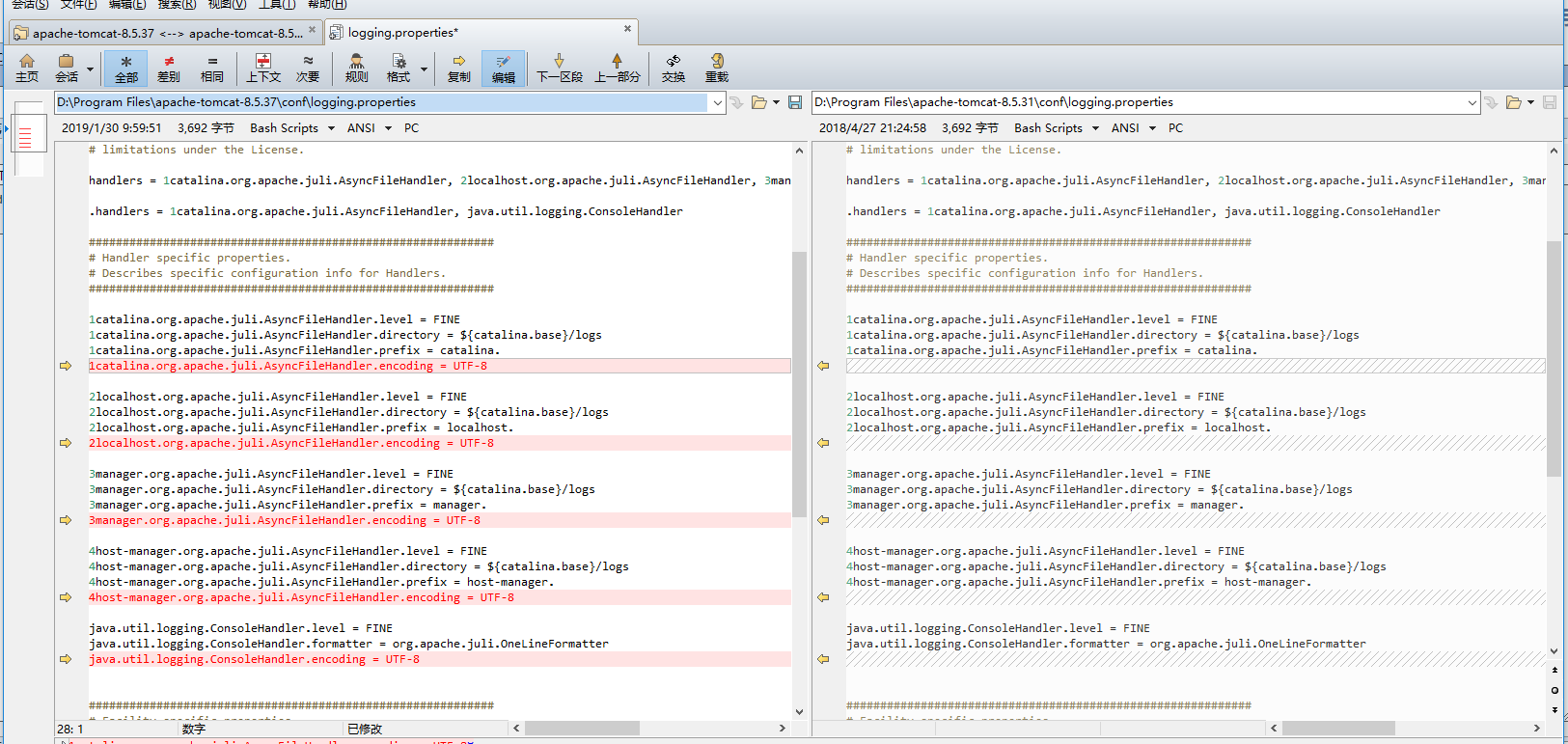1568x744 pixels.
Task: Click right pane arrow beside 1catalina gap
Action: (x=823, y=366)
